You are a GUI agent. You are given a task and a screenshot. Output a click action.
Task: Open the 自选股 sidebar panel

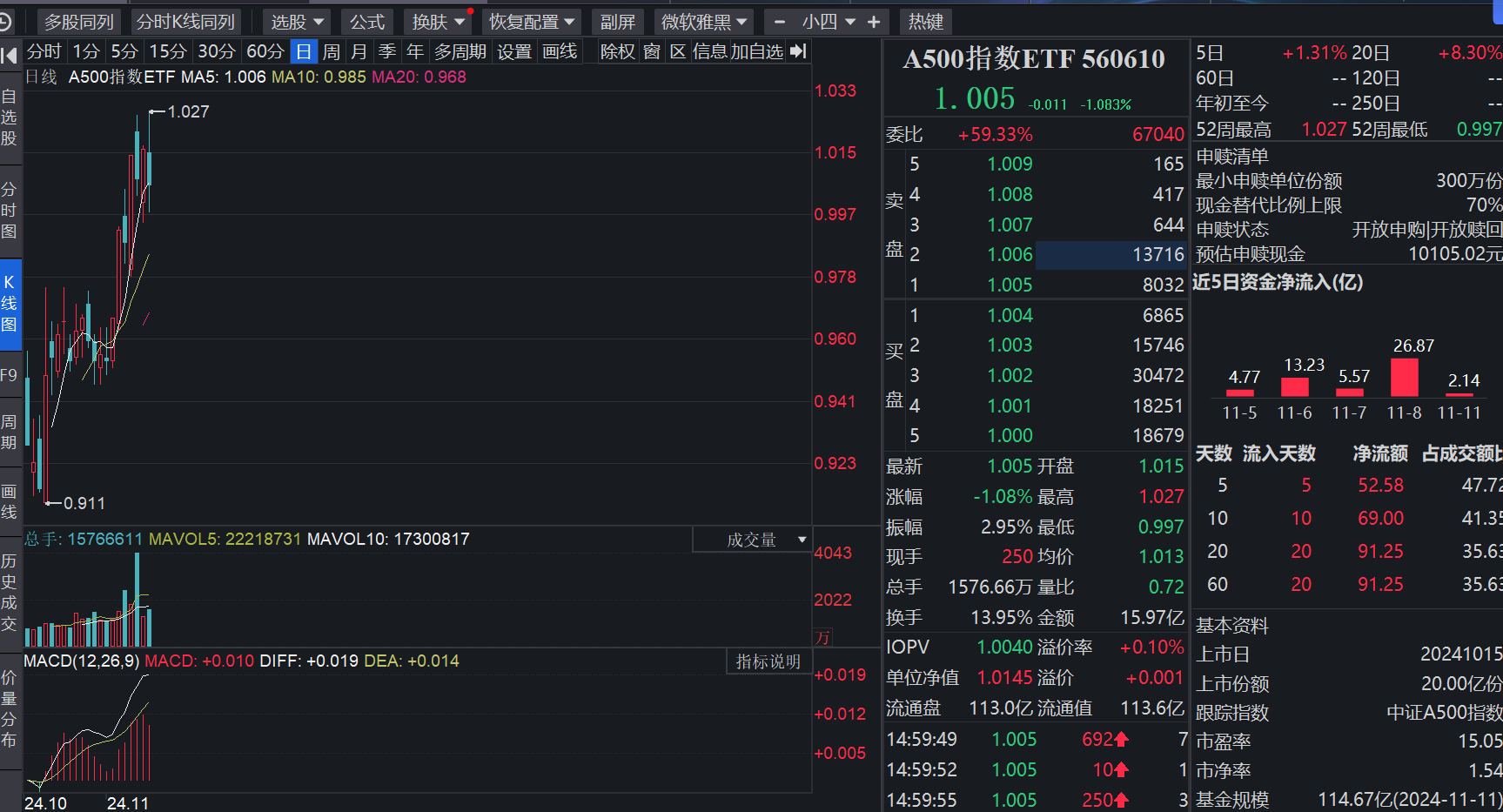pyautogui.click(x=10, y=117)
